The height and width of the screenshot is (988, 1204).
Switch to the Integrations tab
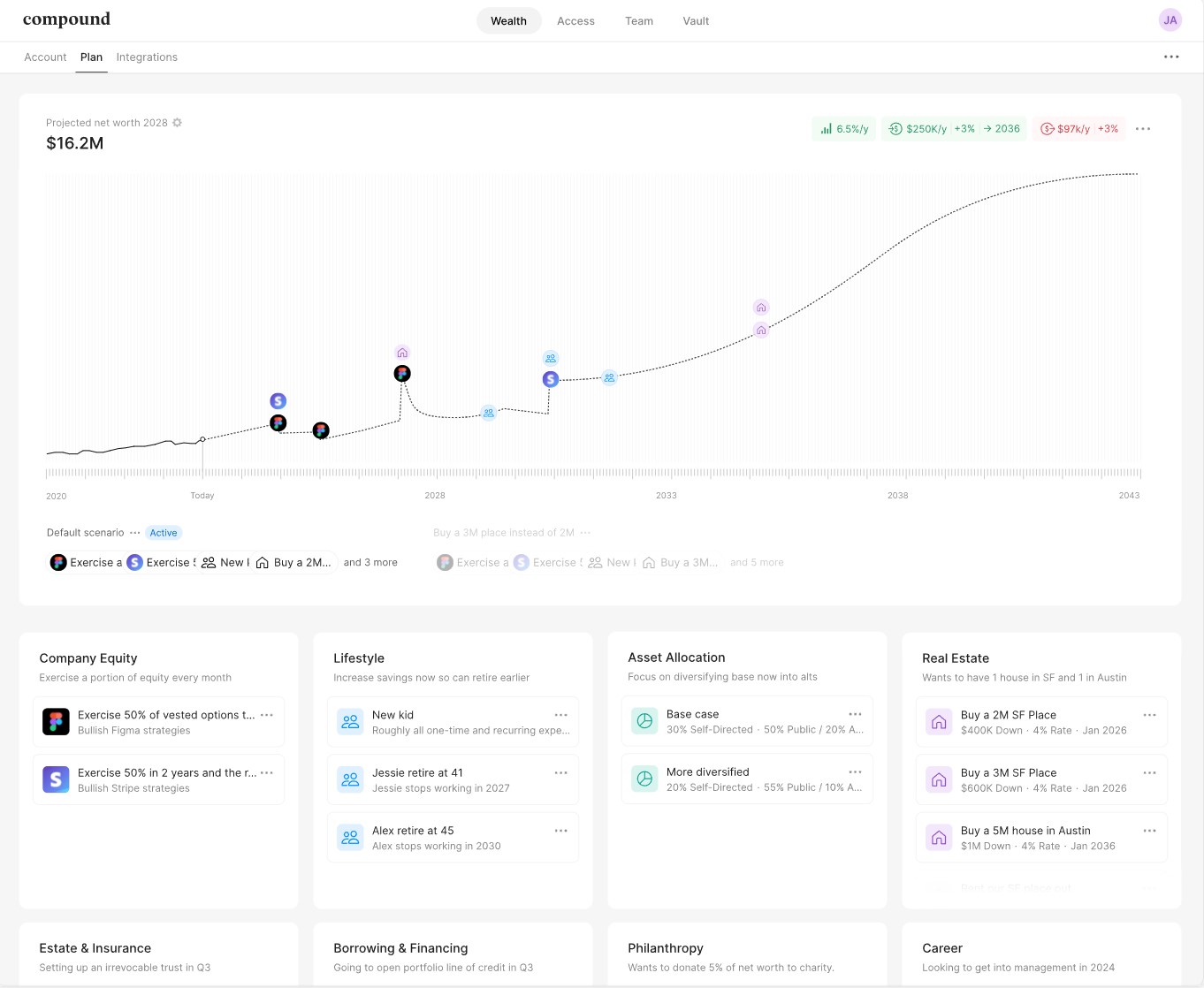point(147,57)
